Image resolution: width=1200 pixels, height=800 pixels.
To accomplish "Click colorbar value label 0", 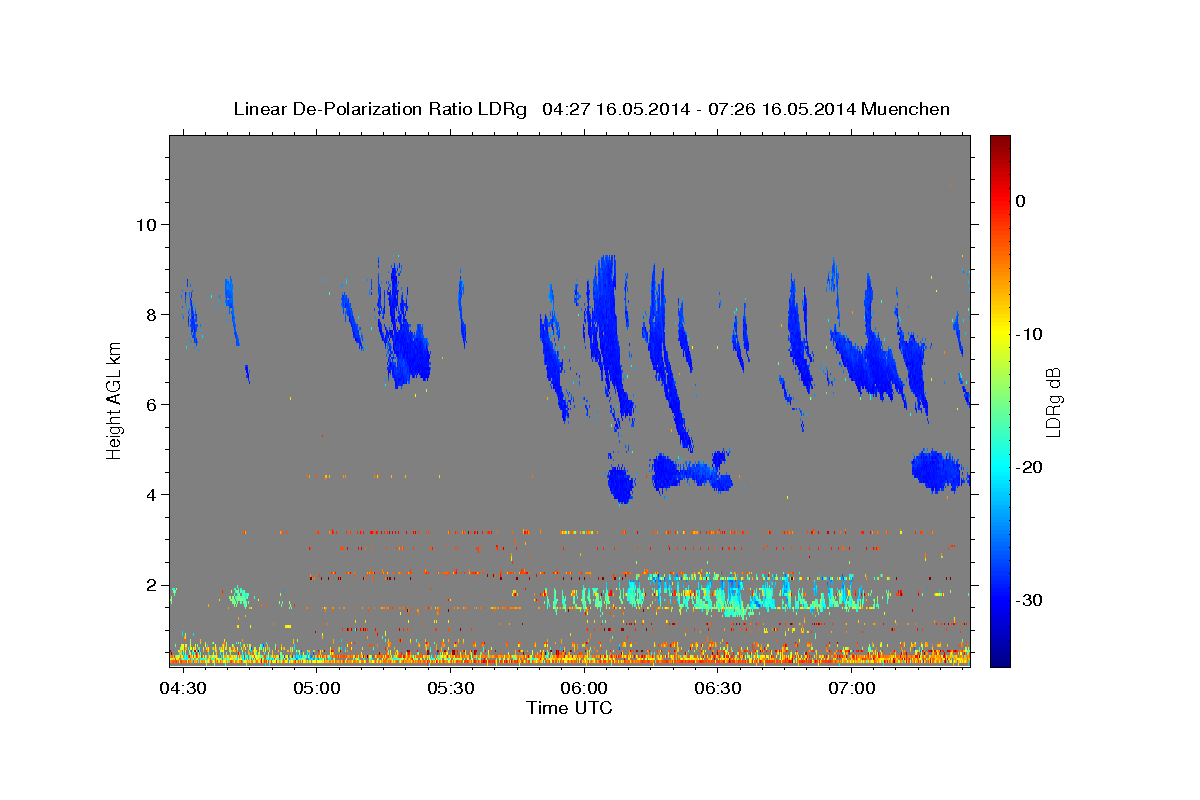I will point(1020,201).
